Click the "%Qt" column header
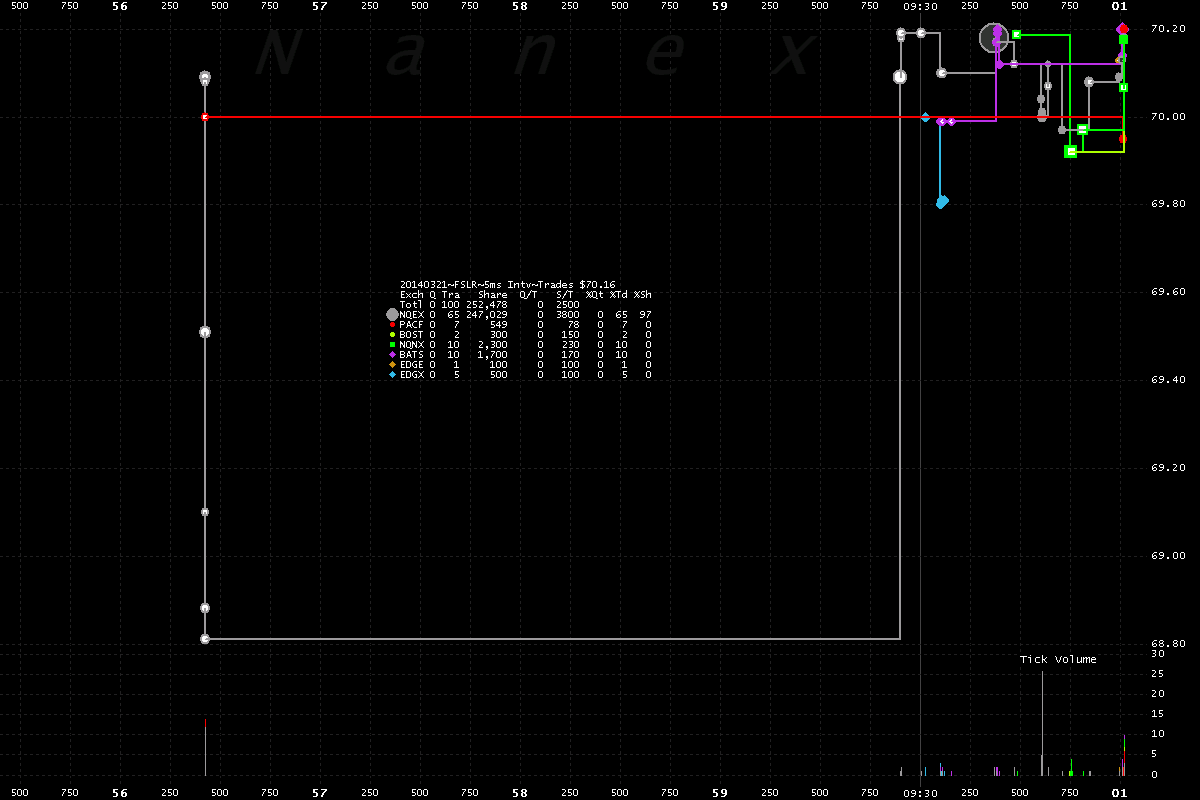 pos(594,295)
